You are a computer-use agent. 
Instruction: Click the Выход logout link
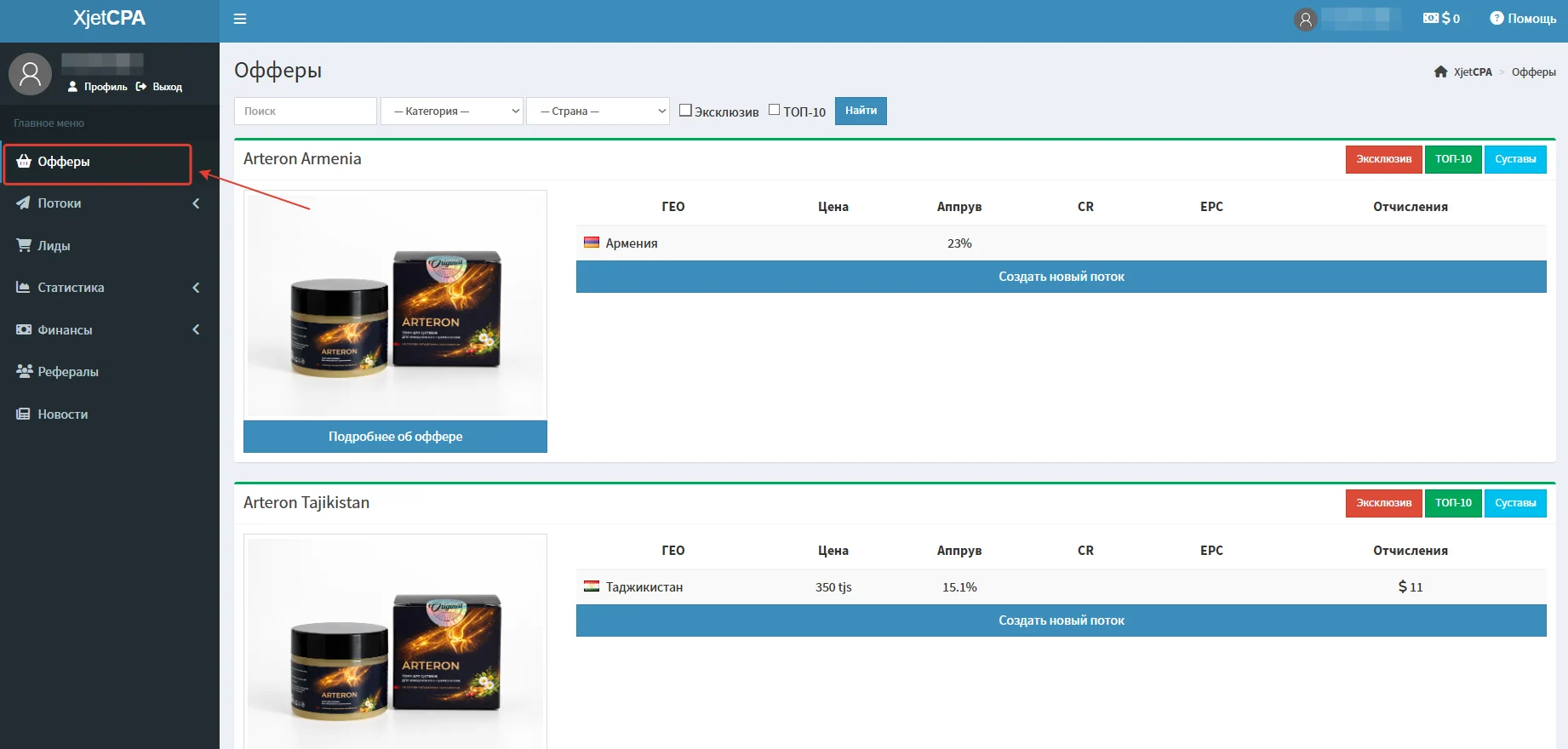159,87
